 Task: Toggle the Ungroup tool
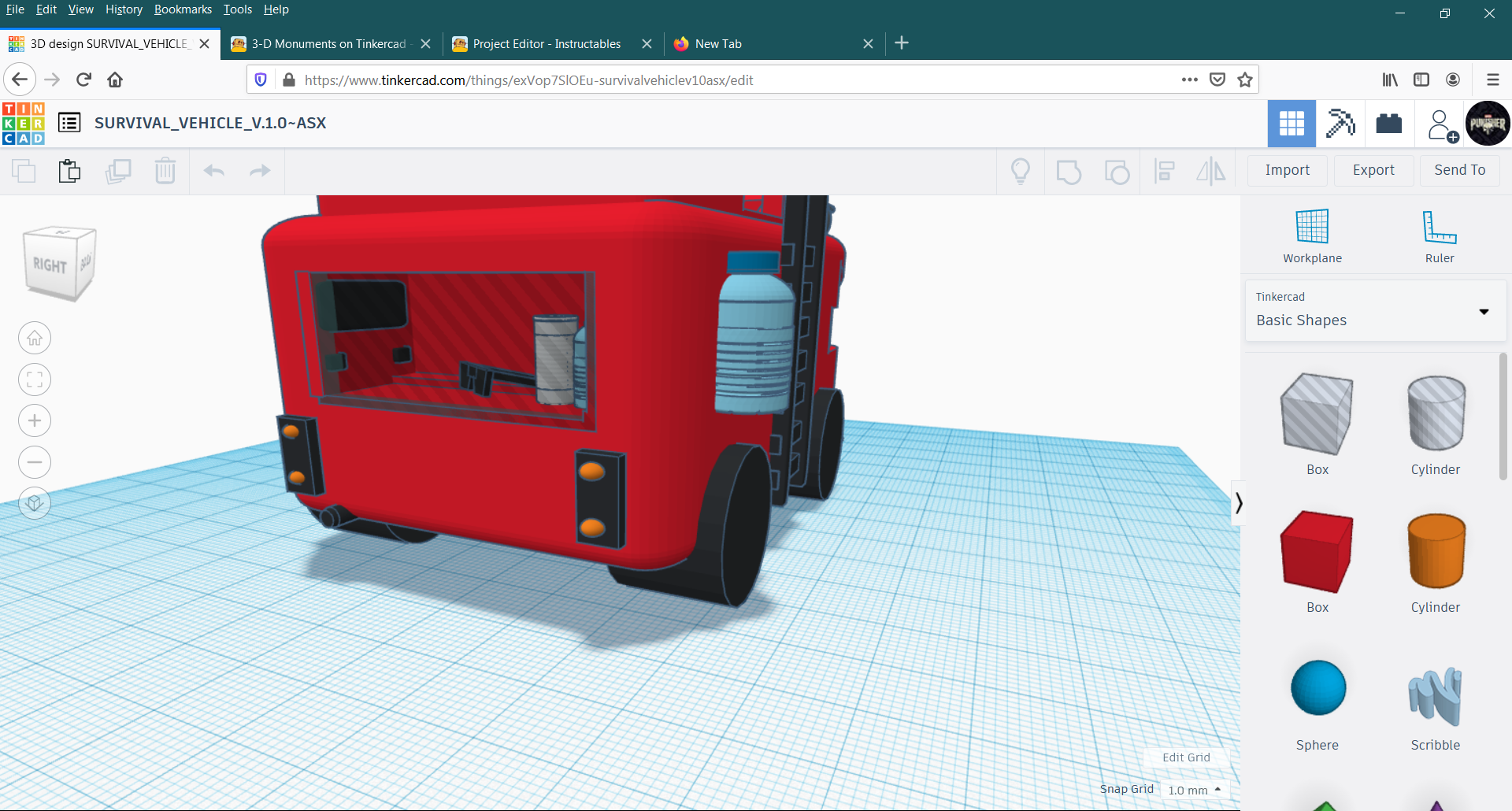[1117, 171]
